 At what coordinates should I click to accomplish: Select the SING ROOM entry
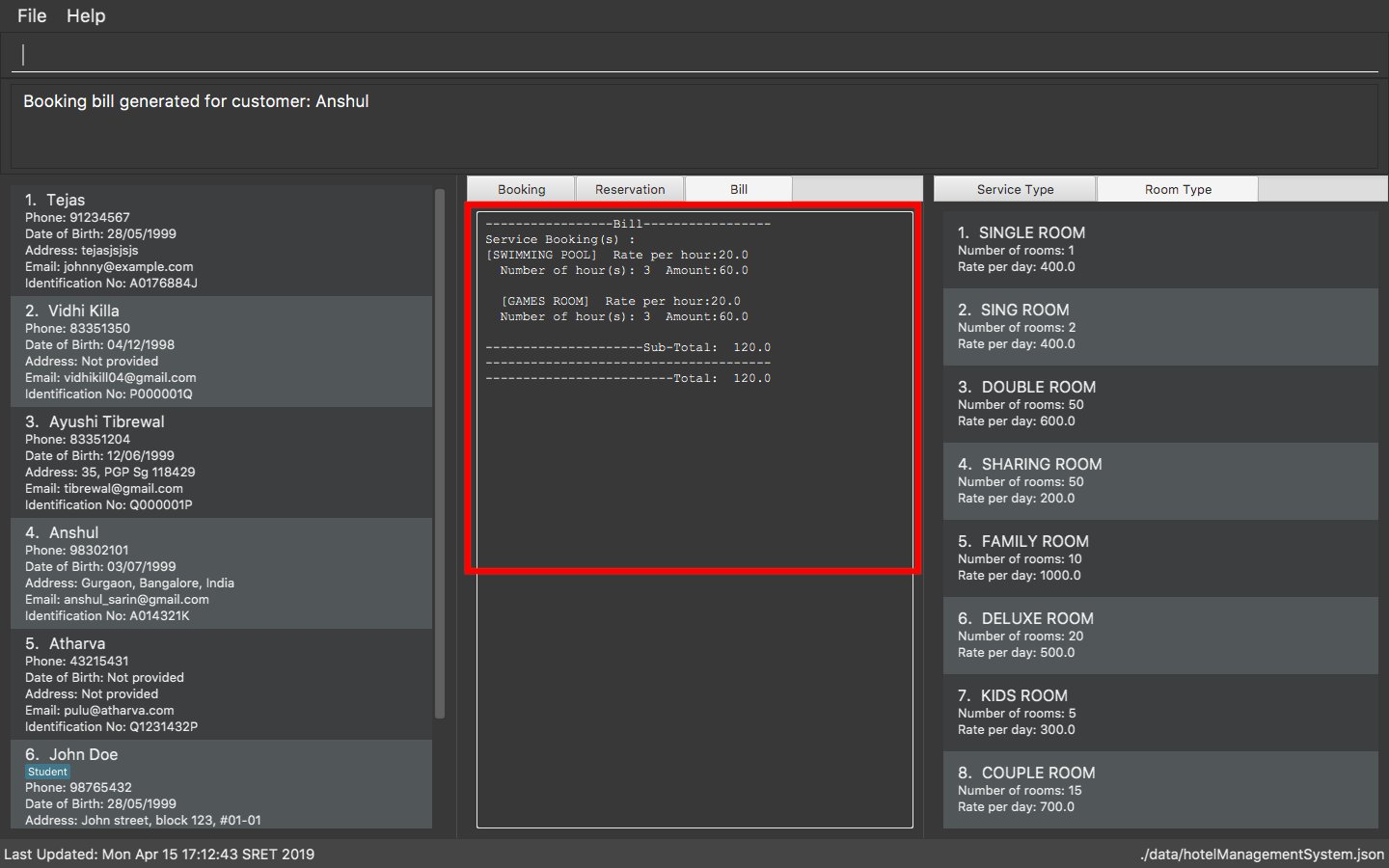tap(1160, 326)
